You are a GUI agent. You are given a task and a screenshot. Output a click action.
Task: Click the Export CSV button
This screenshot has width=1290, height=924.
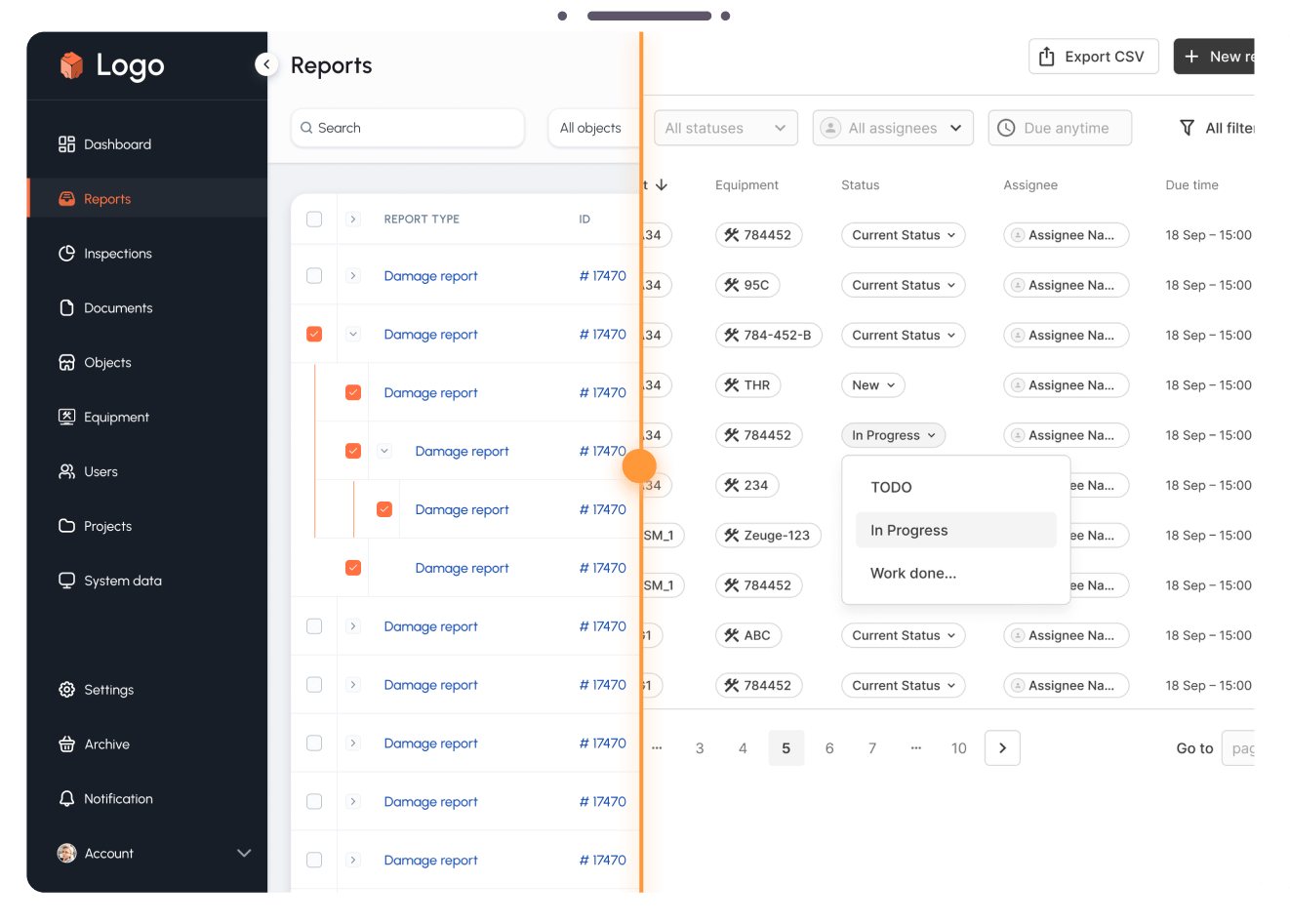(1094, 57)
